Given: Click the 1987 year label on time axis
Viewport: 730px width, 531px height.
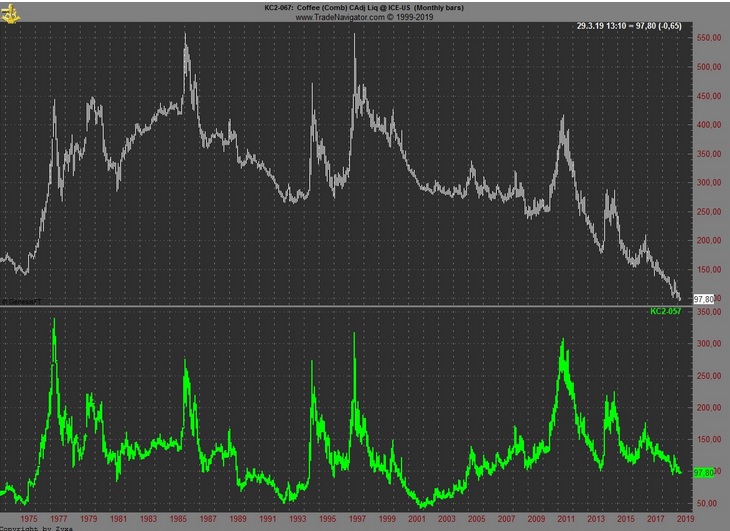Looking at the screenshot, I should click(208, 519).
